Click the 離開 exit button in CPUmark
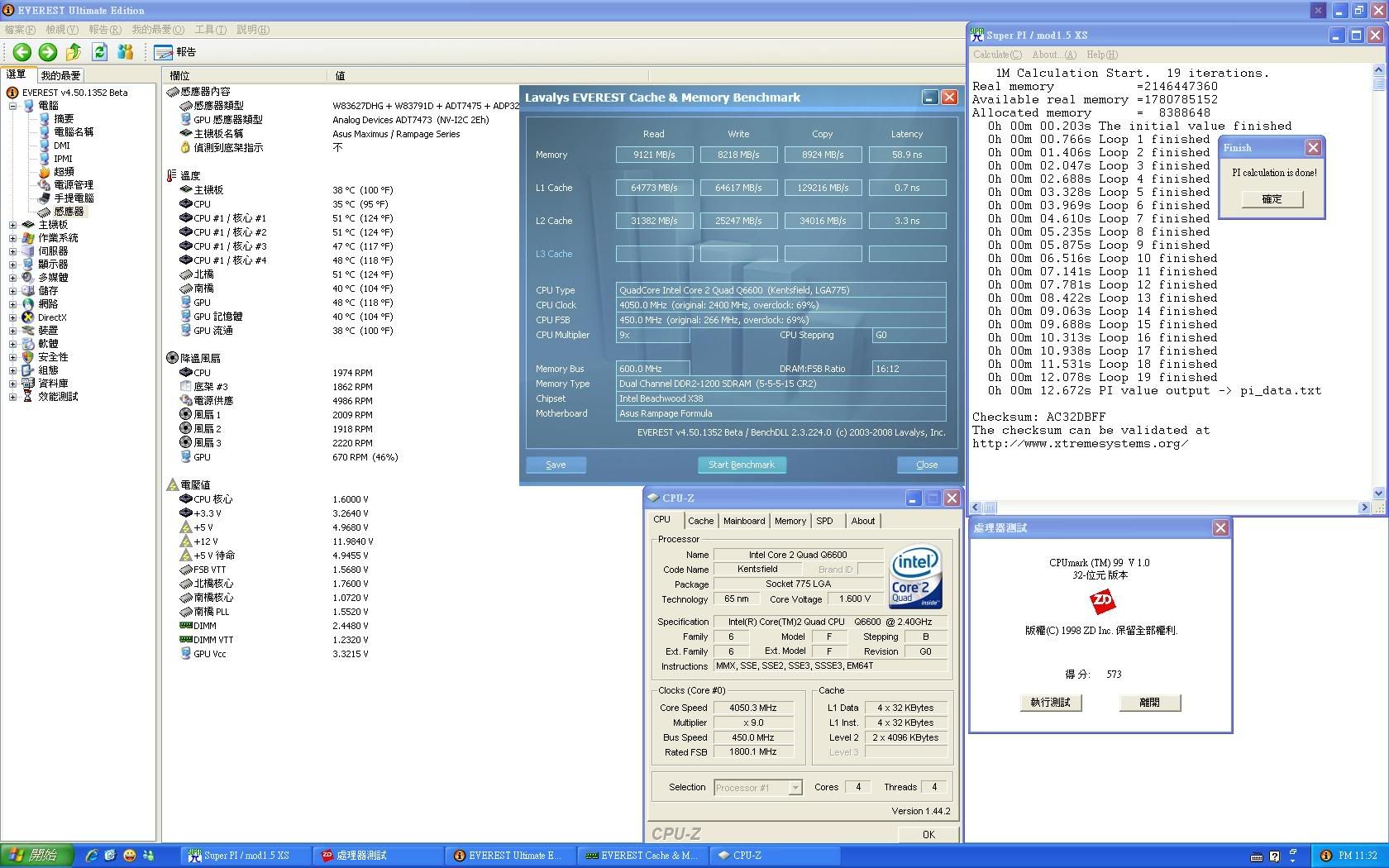This screenshot has height=868, width=1389. [1149, 703]
